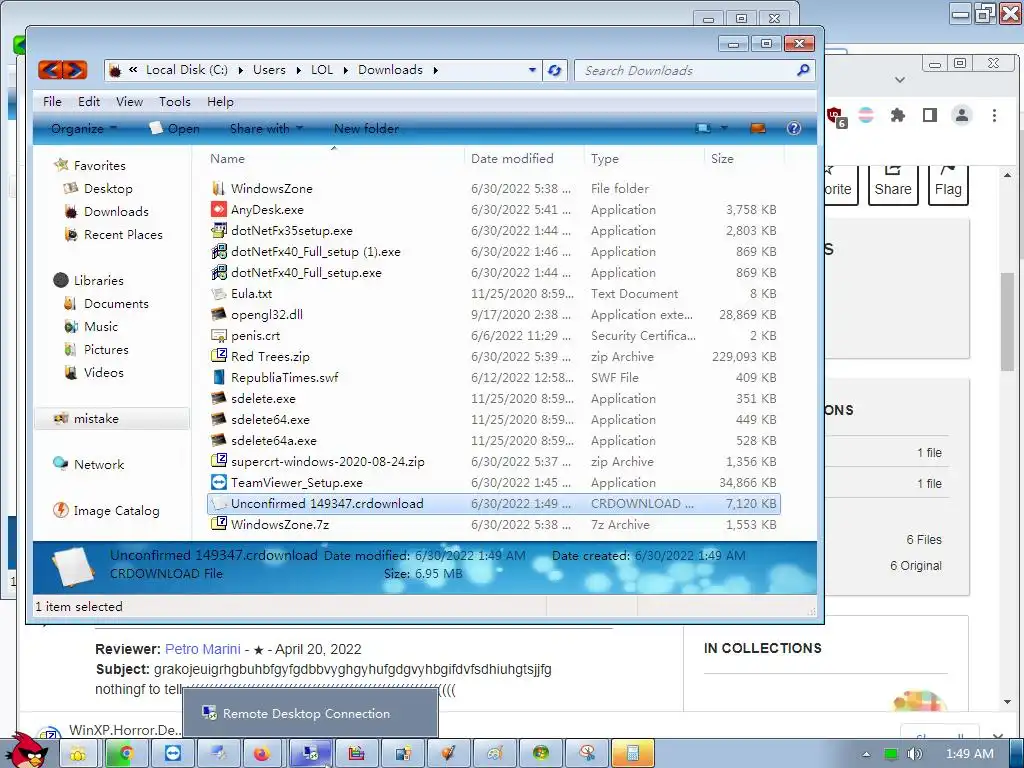Open browser profile avatar icon
The height and width of the screenshot is (768, 1024).
coord(961,116)
